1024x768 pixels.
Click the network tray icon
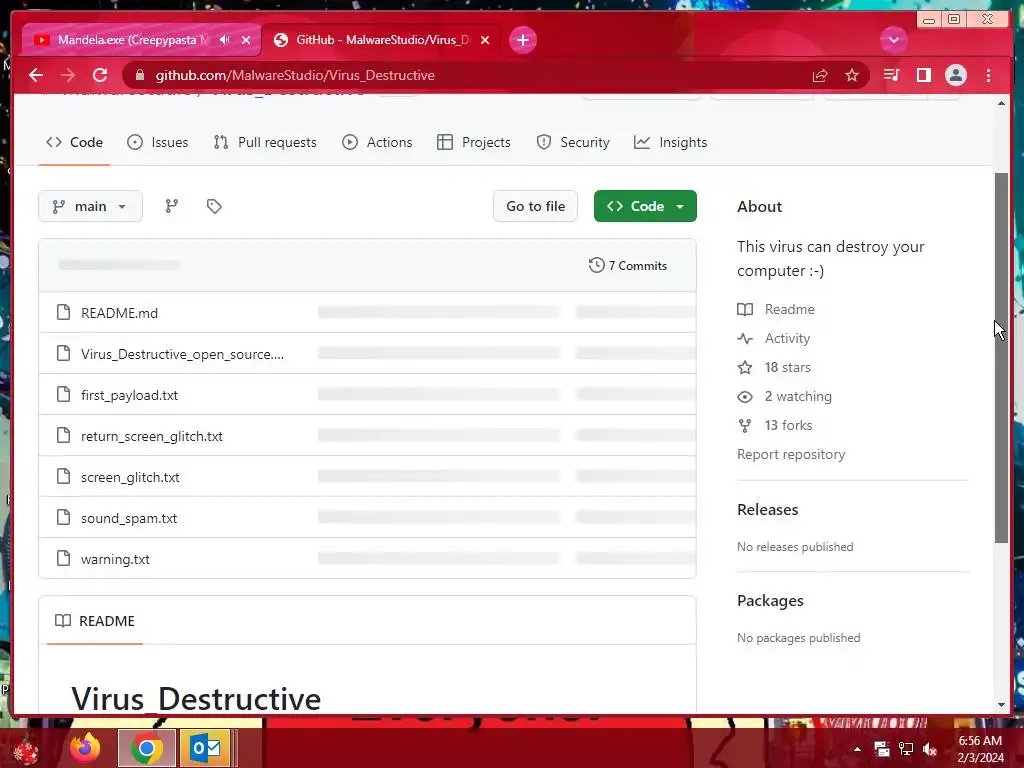[x=906, y=749]
